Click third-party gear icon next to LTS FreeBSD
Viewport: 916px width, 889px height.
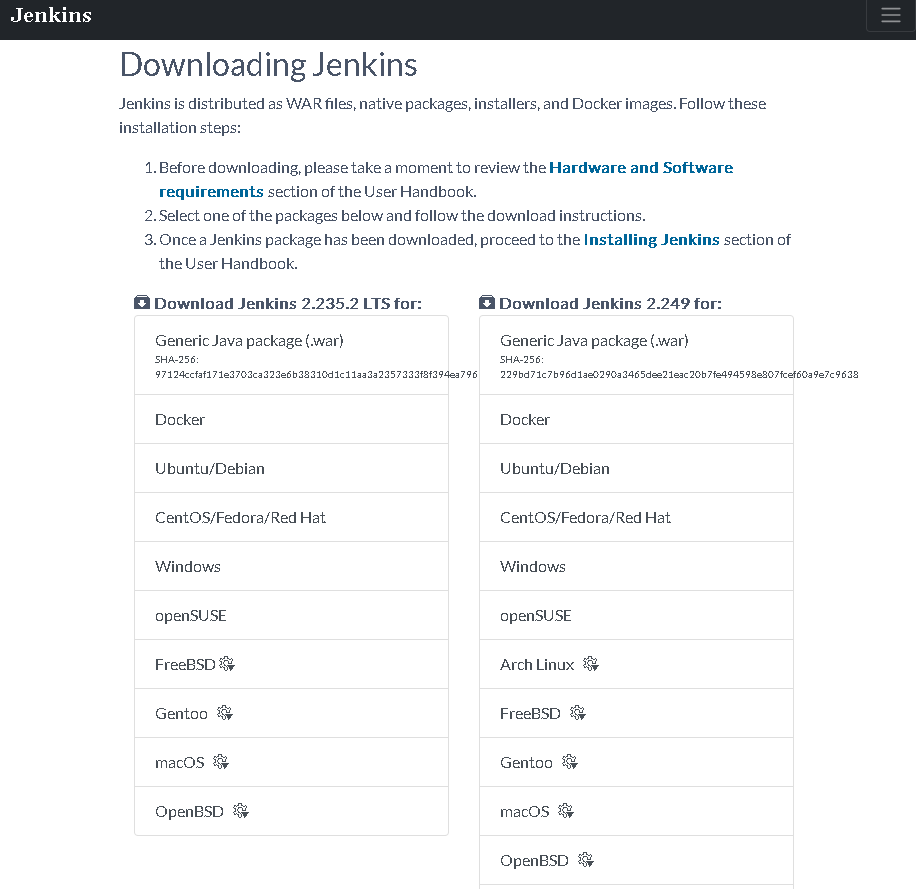point(227,664)
